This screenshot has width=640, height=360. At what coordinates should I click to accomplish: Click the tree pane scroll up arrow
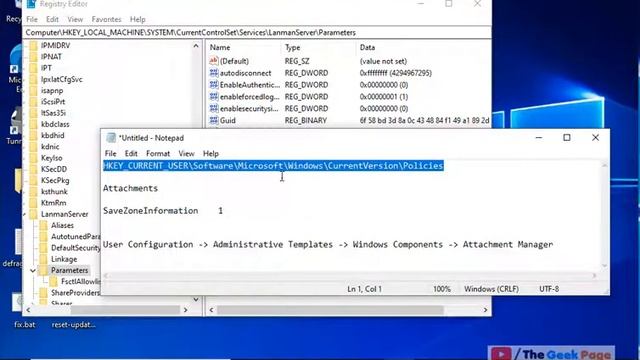[196, 46]
